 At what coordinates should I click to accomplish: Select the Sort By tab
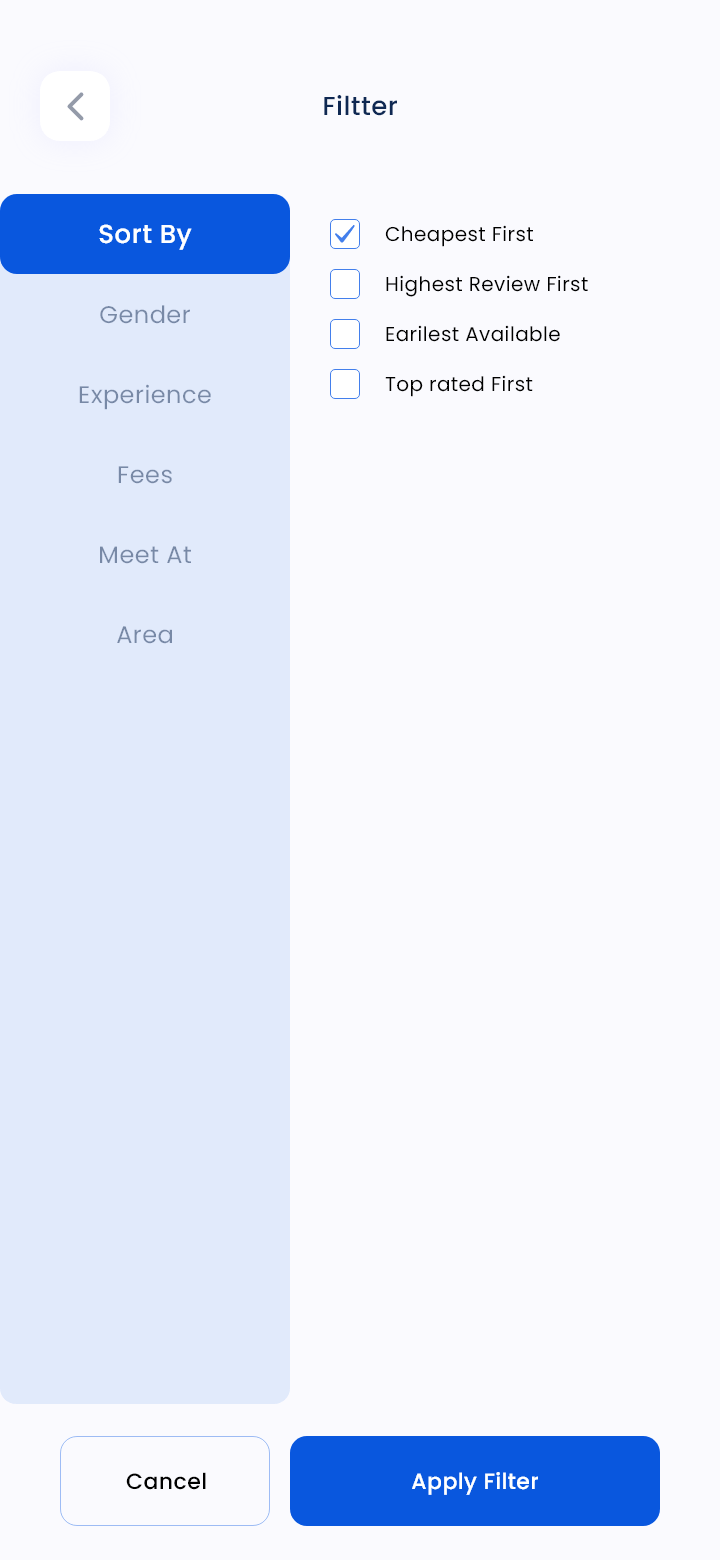(145, 234)
